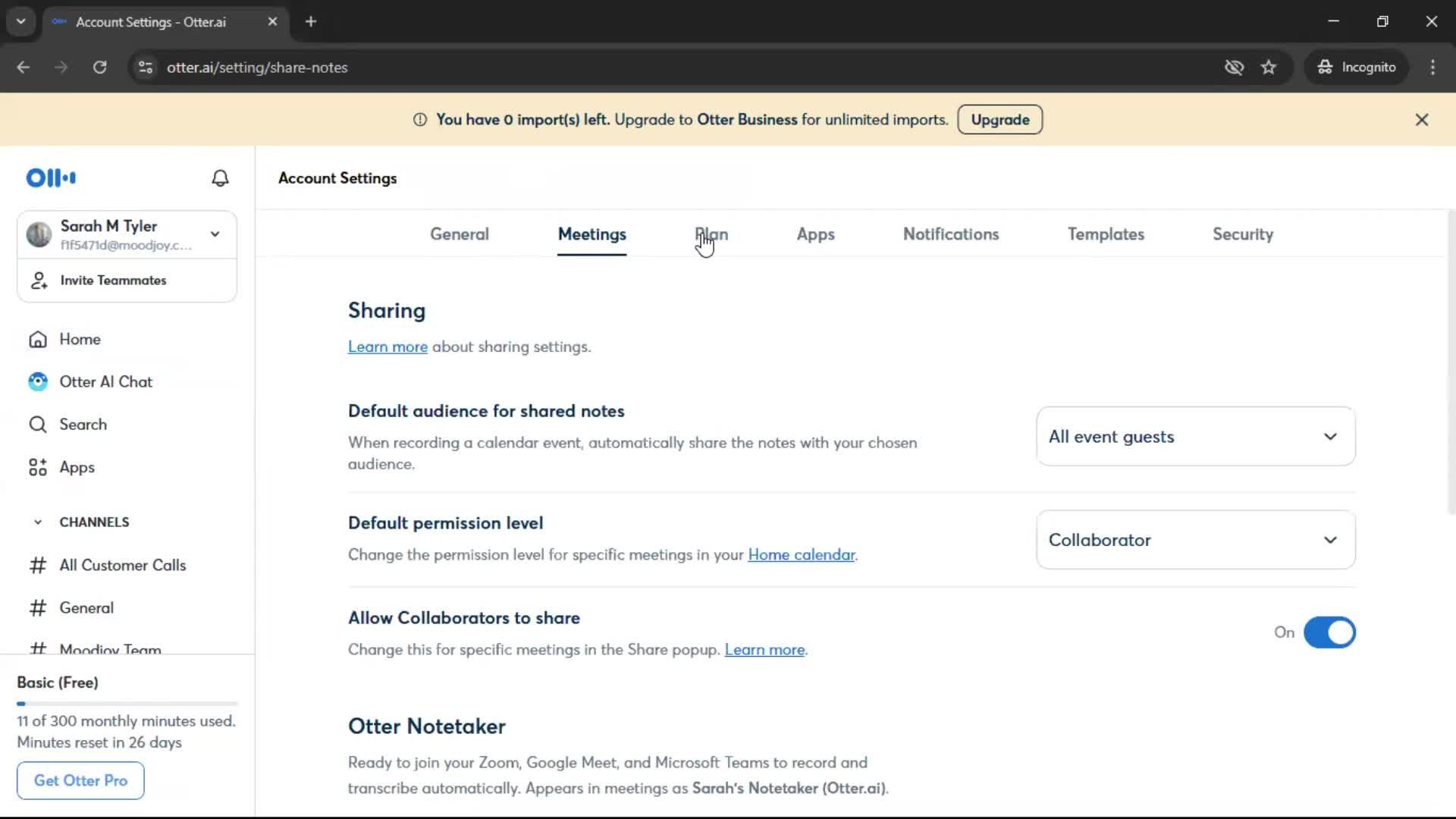Click the third-party cookies eye icon

1234,67
